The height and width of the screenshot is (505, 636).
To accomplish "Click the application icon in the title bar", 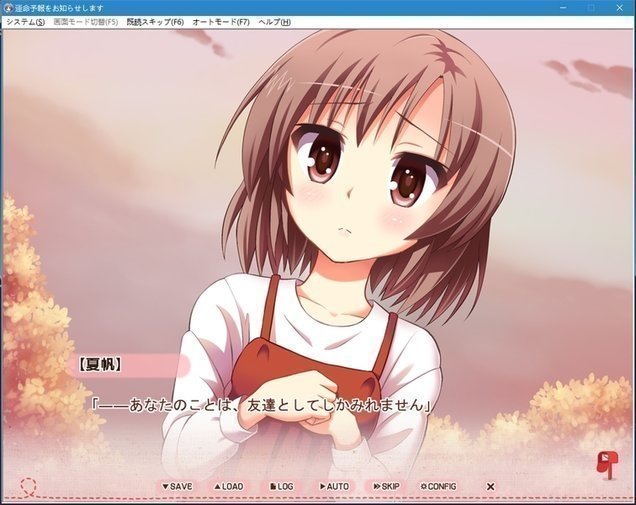I will coord(8,8).
